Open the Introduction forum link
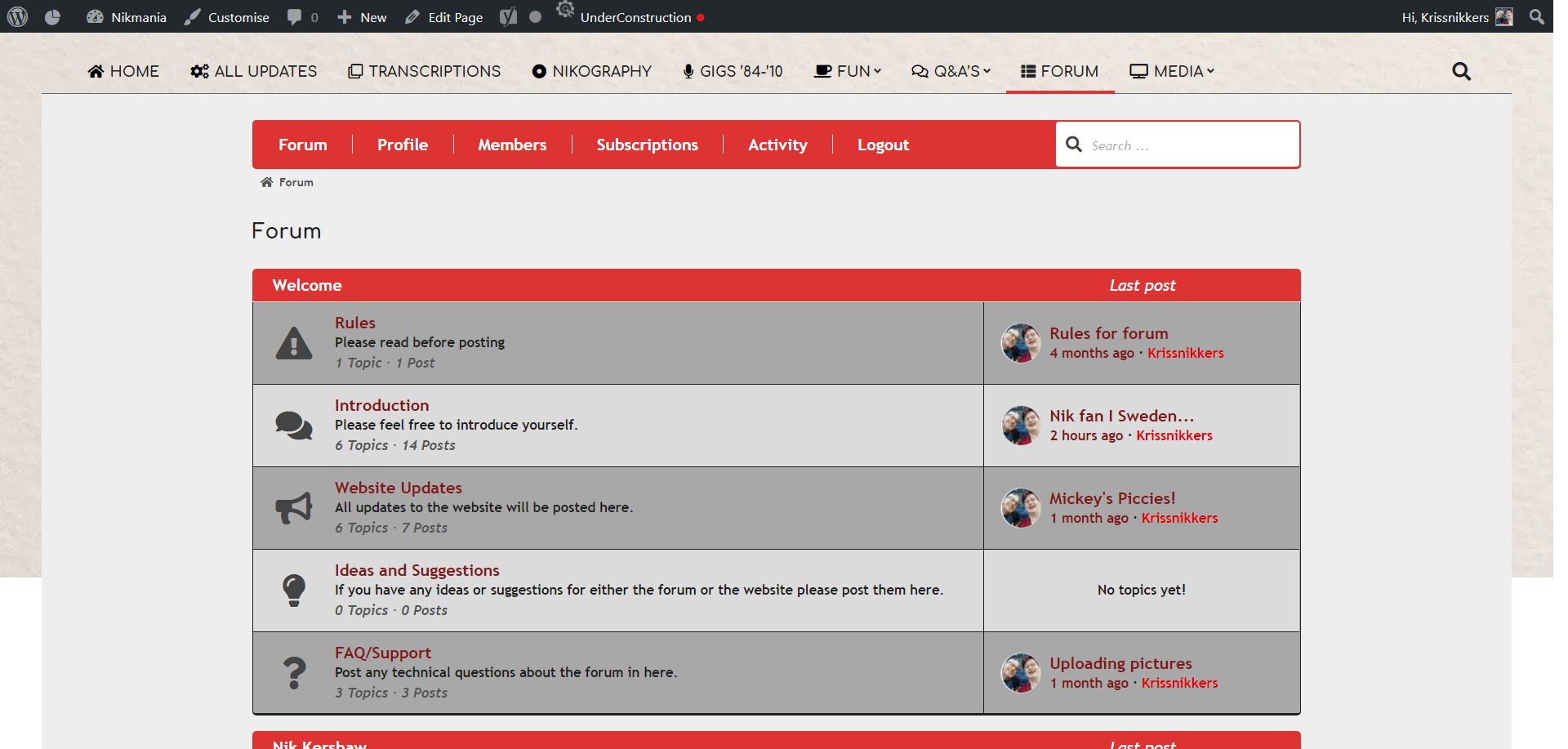Viewport: 1568px width, 749px height. [x=381, y=405]
